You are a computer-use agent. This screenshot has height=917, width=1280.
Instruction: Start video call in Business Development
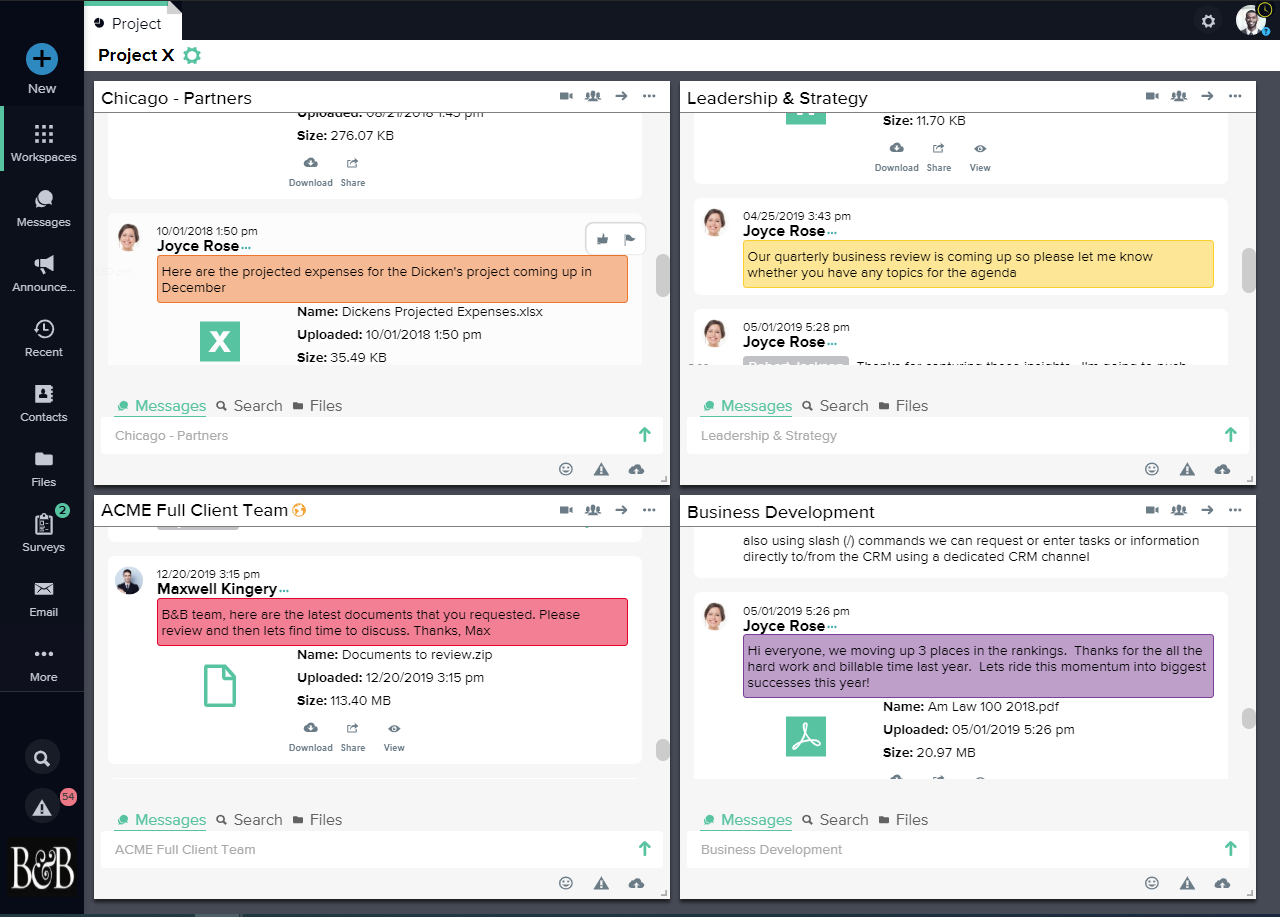tap(1152, 510)
